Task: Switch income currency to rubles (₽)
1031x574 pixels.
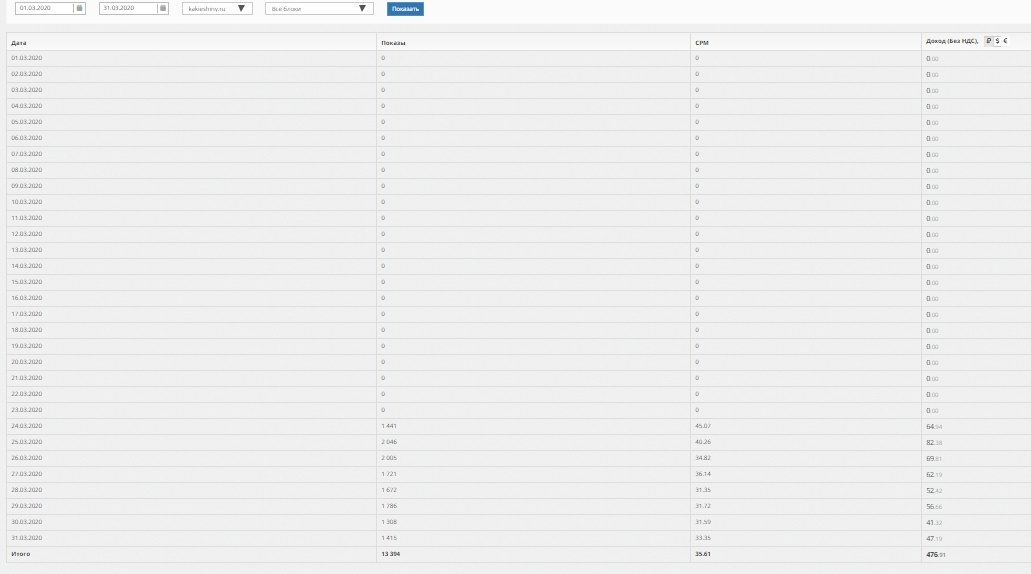Action: (988, 41)
